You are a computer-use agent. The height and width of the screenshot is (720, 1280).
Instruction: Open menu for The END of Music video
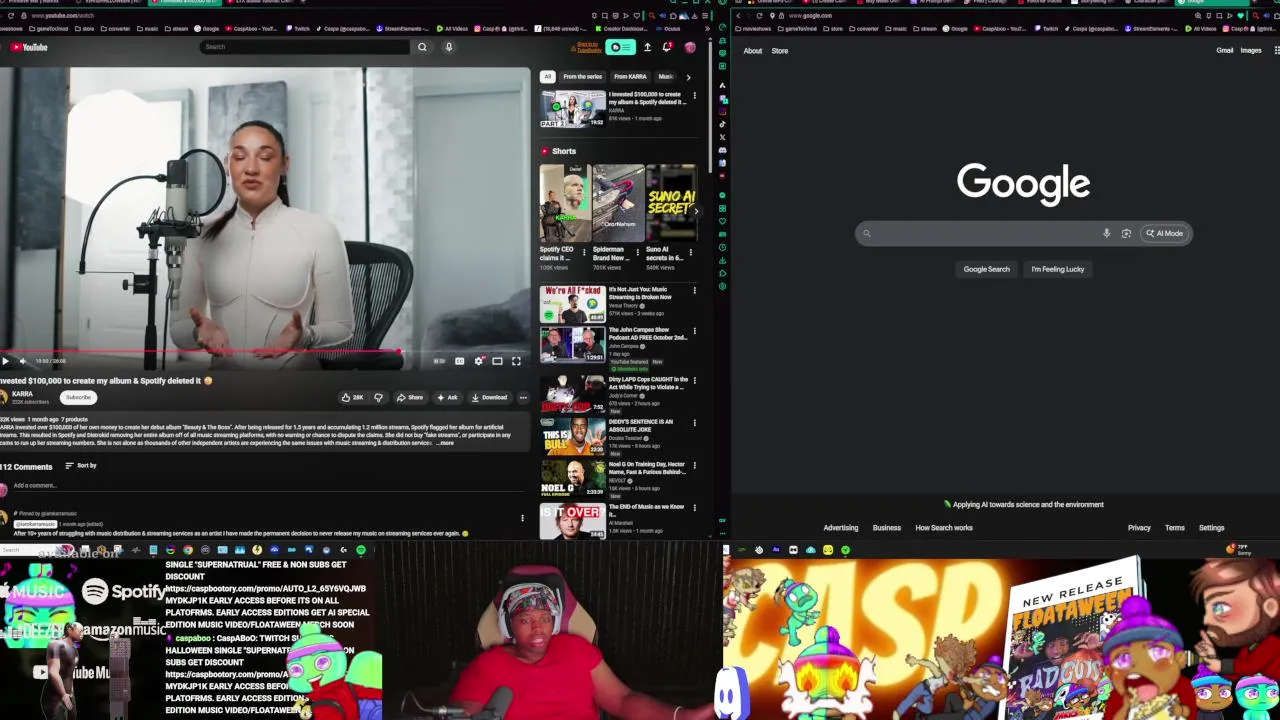(694, 508)
